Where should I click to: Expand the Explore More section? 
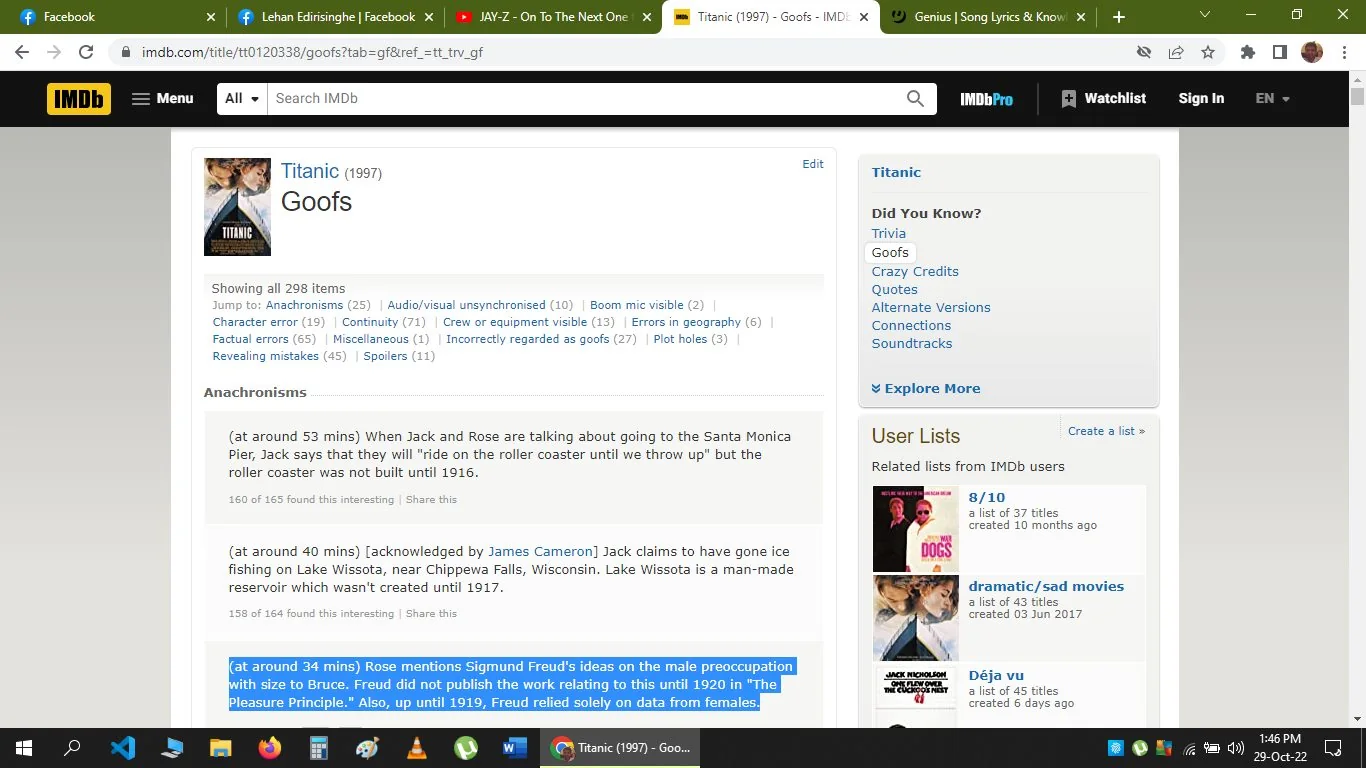pyautogui.click(x=926, y=388)
